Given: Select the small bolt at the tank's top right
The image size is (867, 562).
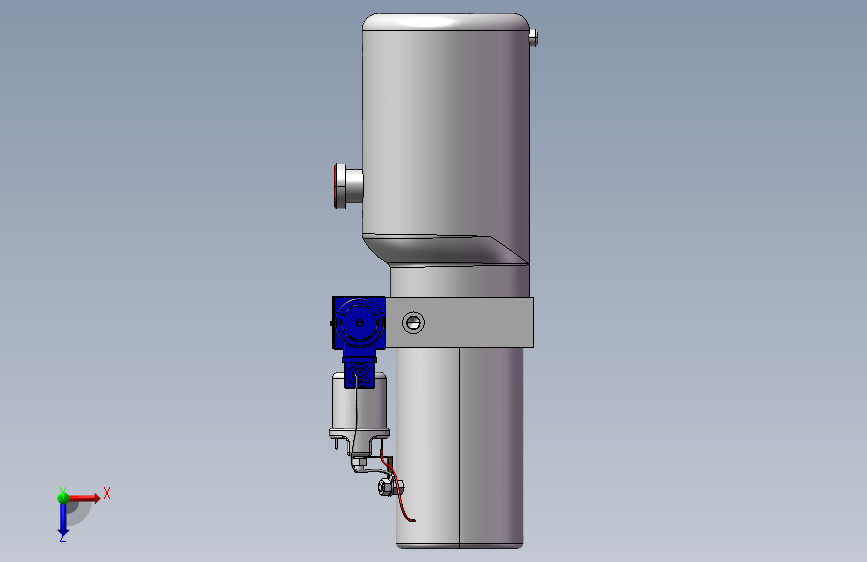Looking at the screenshot, I should [x=533, y=38].
